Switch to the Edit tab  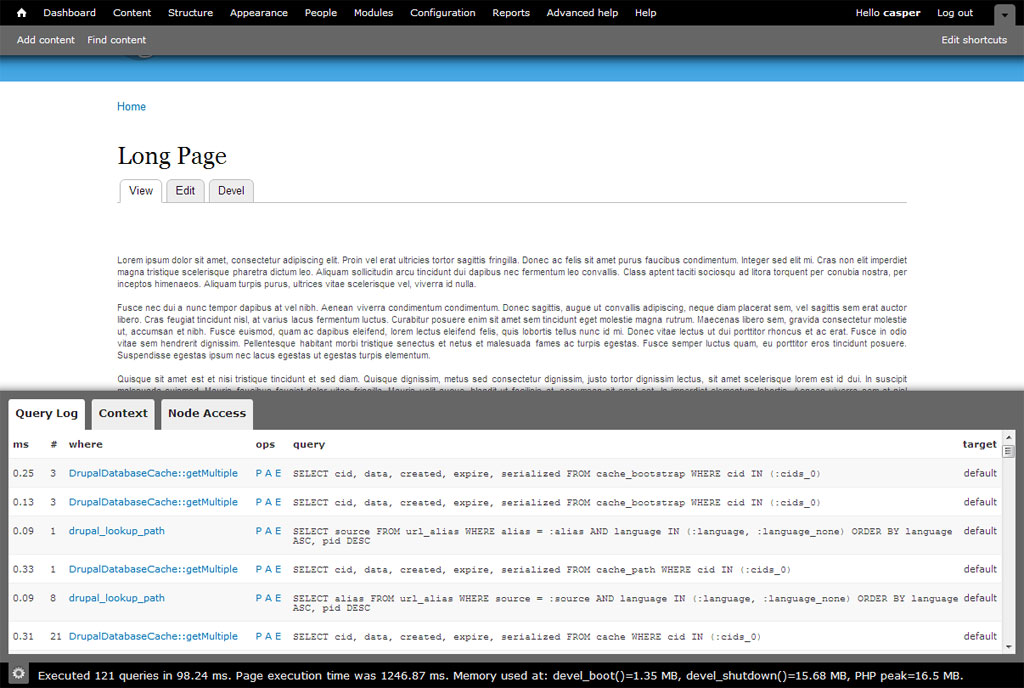coord(185,191)
